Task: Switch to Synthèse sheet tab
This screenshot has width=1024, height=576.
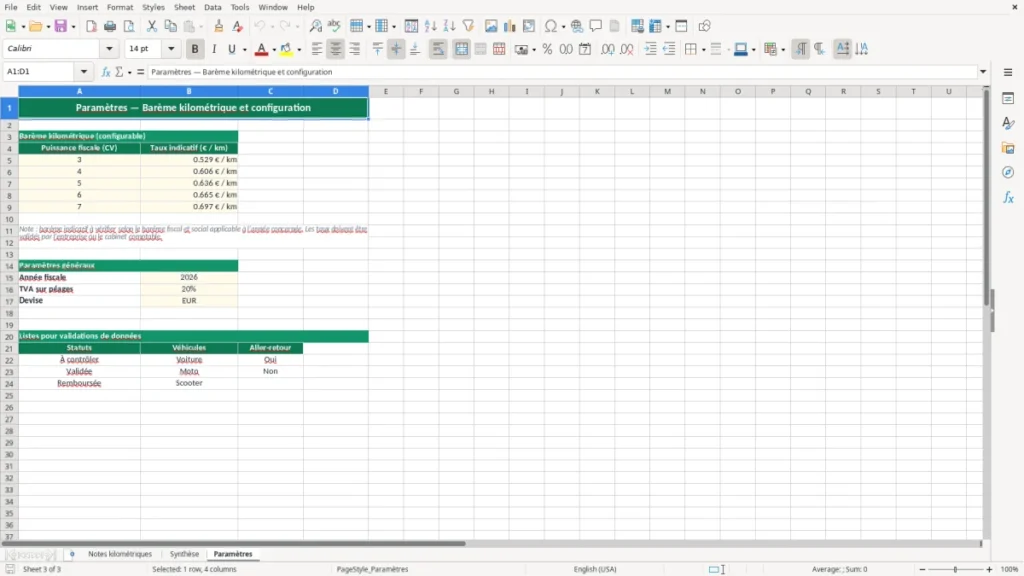Action: [x=184, y=554]
